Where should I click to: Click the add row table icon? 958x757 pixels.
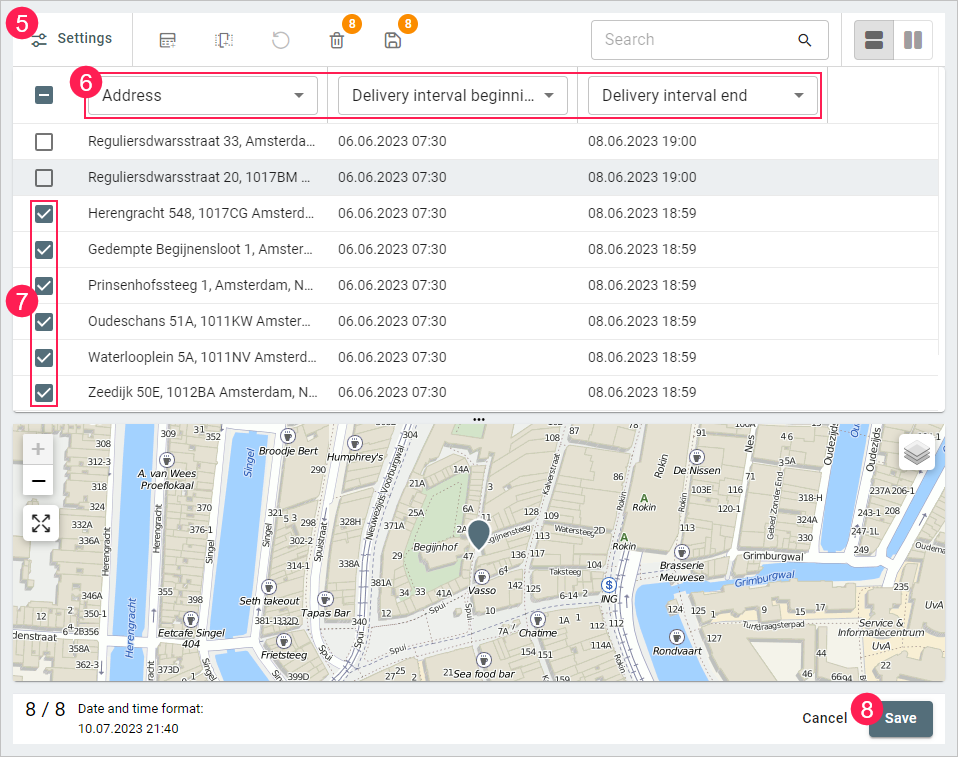point(168,40)
